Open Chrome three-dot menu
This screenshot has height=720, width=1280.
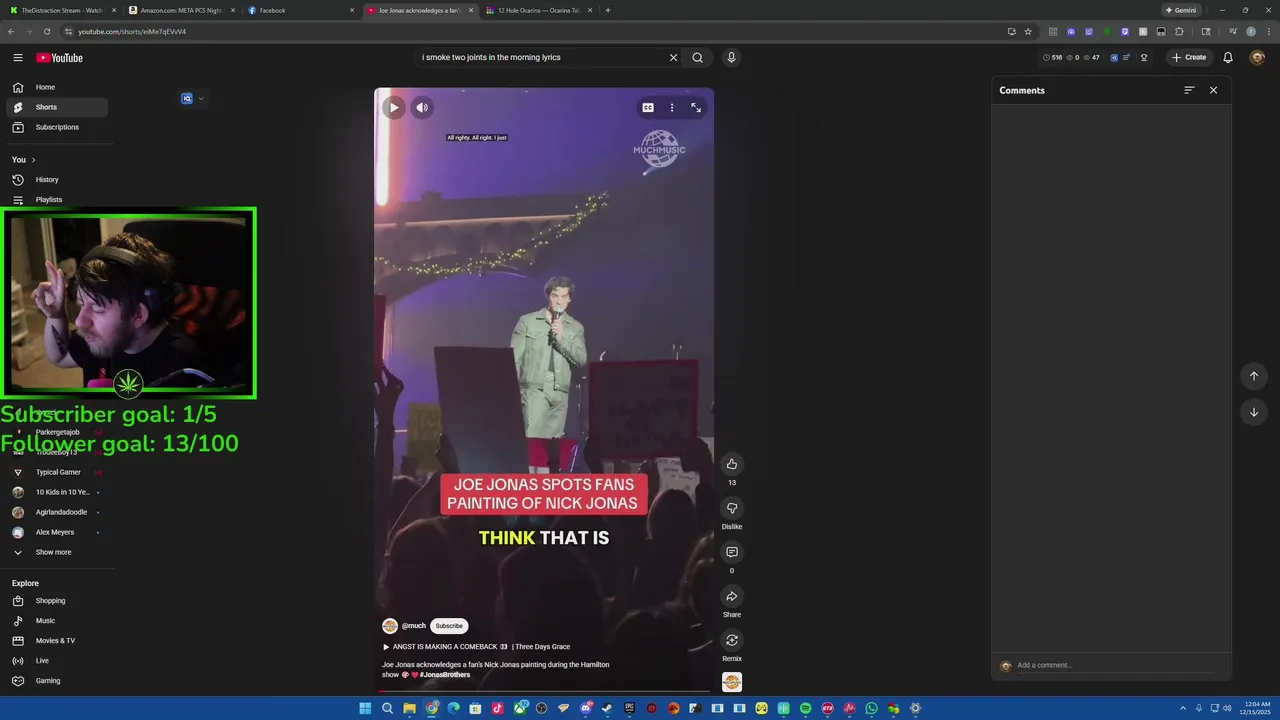1267,31
